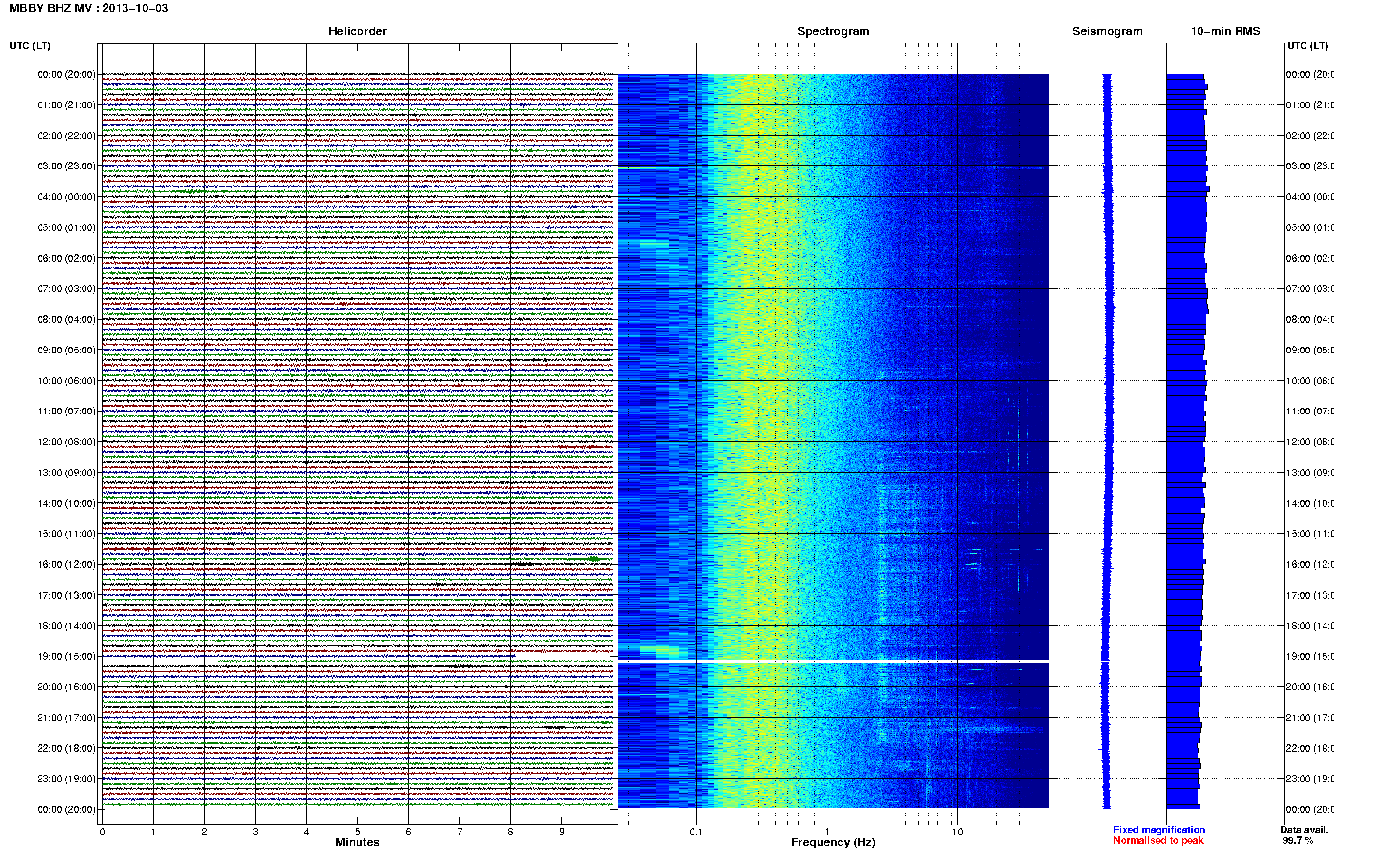The image size is (1389, 868).
Task: Click minute tick label 0 on helicorder axis
Action: point(102,832)
